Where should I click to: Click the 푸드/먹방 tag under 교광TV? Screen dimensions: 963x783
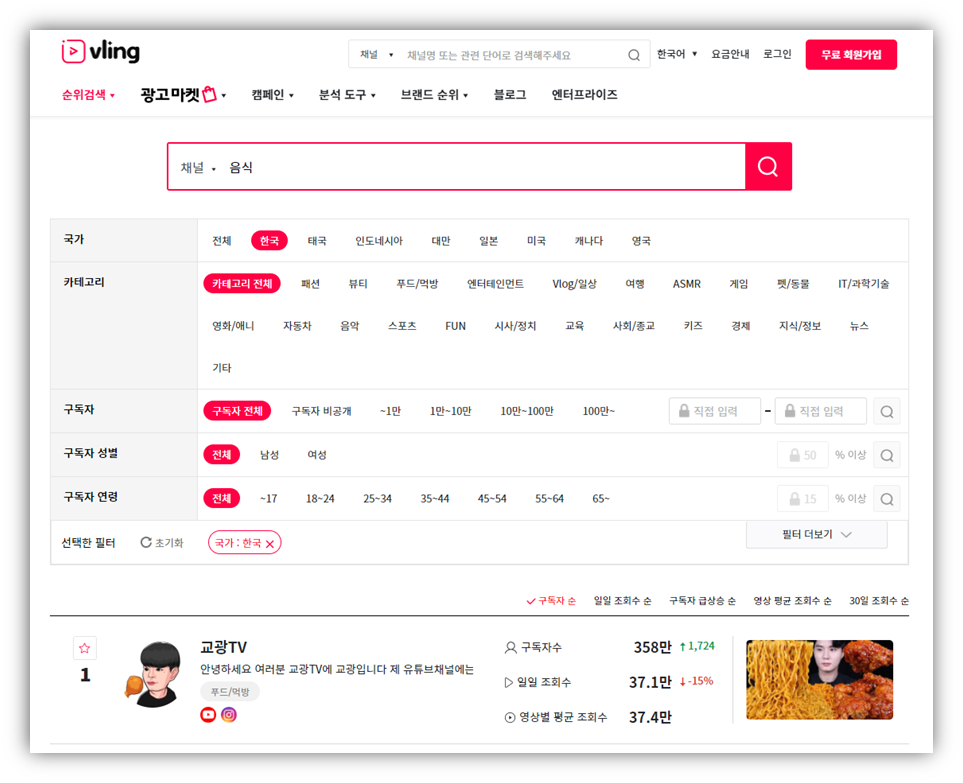click(230, 691)
